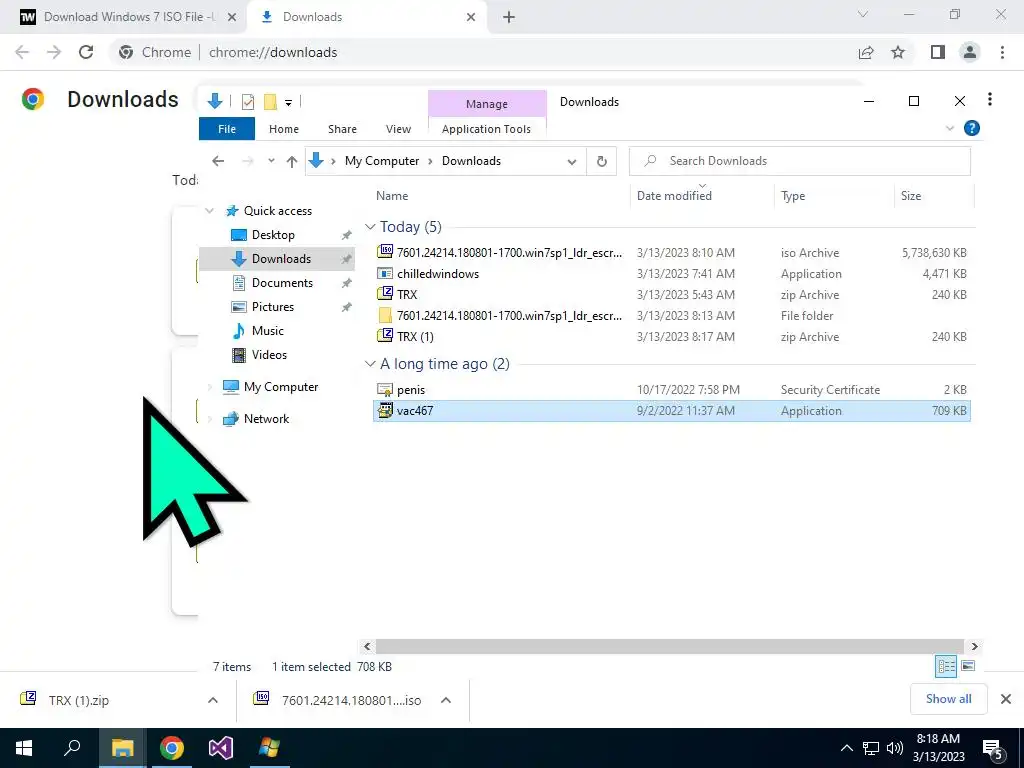Click the Explorer forward arrow

[248, 161]
